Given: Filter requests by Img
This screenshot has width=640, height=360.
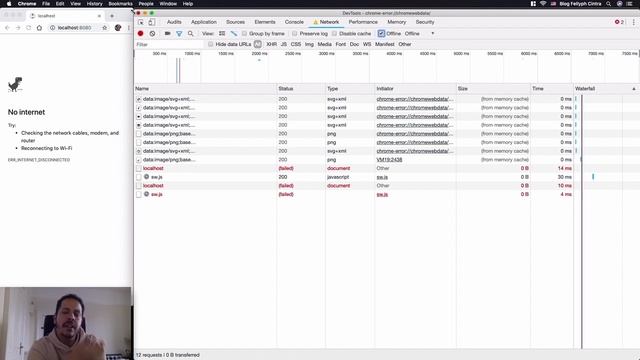Looking at the screenshot, I should pos(309,44).
